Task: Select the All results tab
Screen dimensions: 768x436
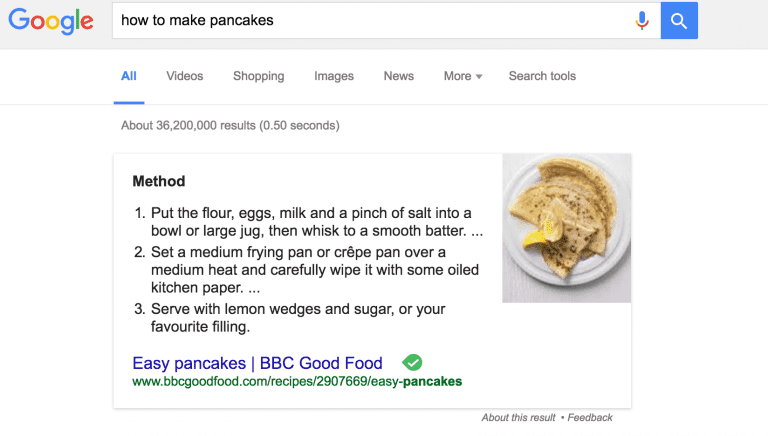Action: tap(129, 76)
